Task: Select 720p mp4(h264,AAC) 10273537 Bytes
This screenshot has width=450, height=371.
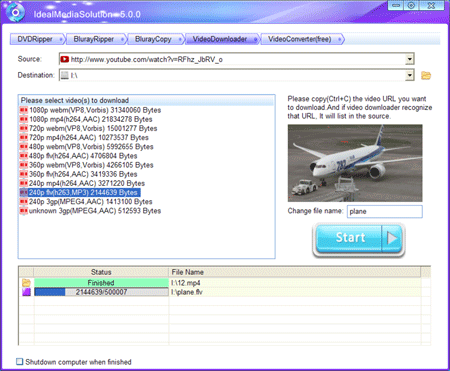Action: (89, 137)
